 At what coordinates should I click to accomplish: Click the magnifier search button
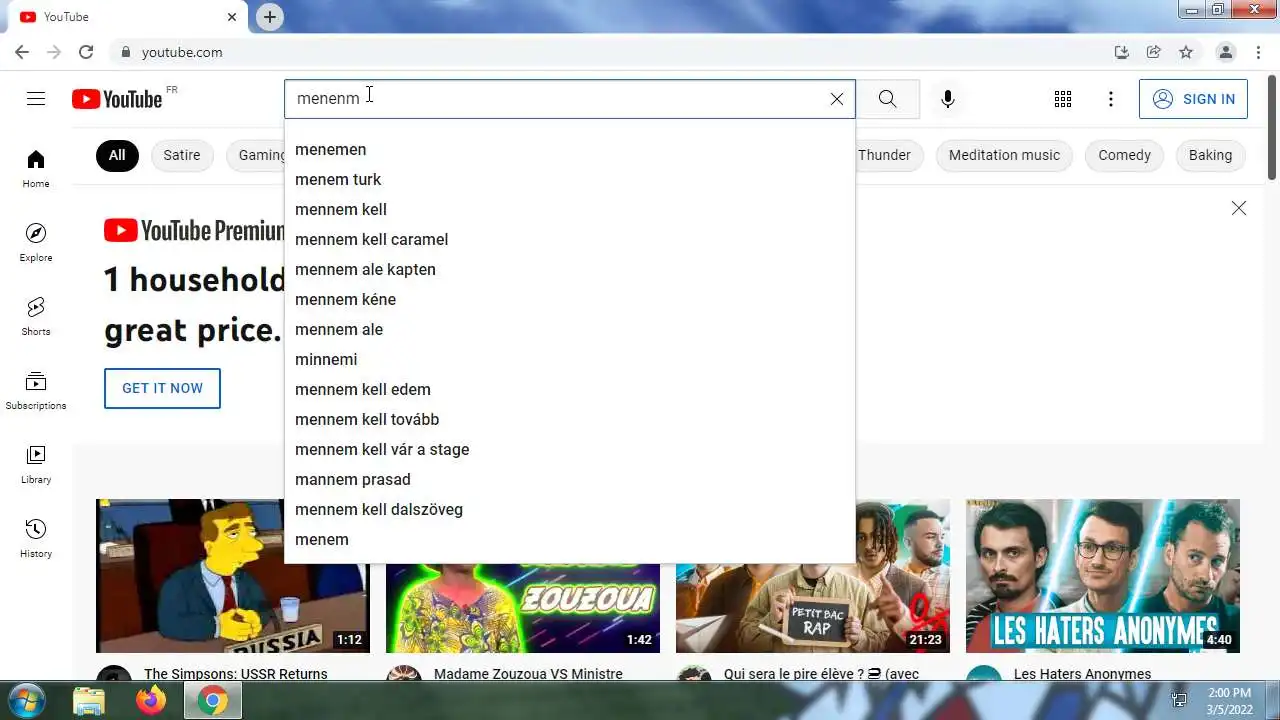tap(888, 99)
